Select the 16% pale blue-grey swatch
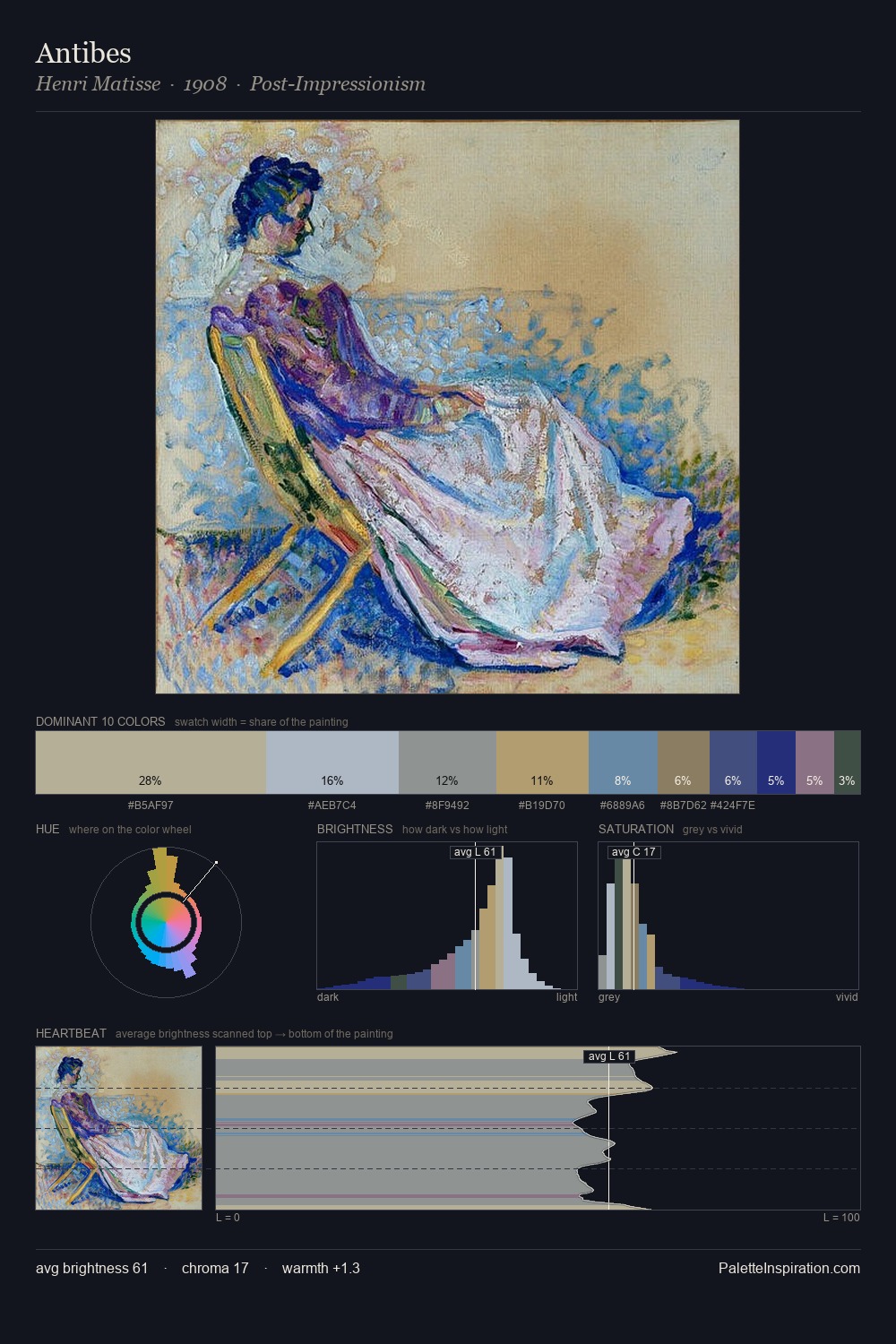 point(332,762)
